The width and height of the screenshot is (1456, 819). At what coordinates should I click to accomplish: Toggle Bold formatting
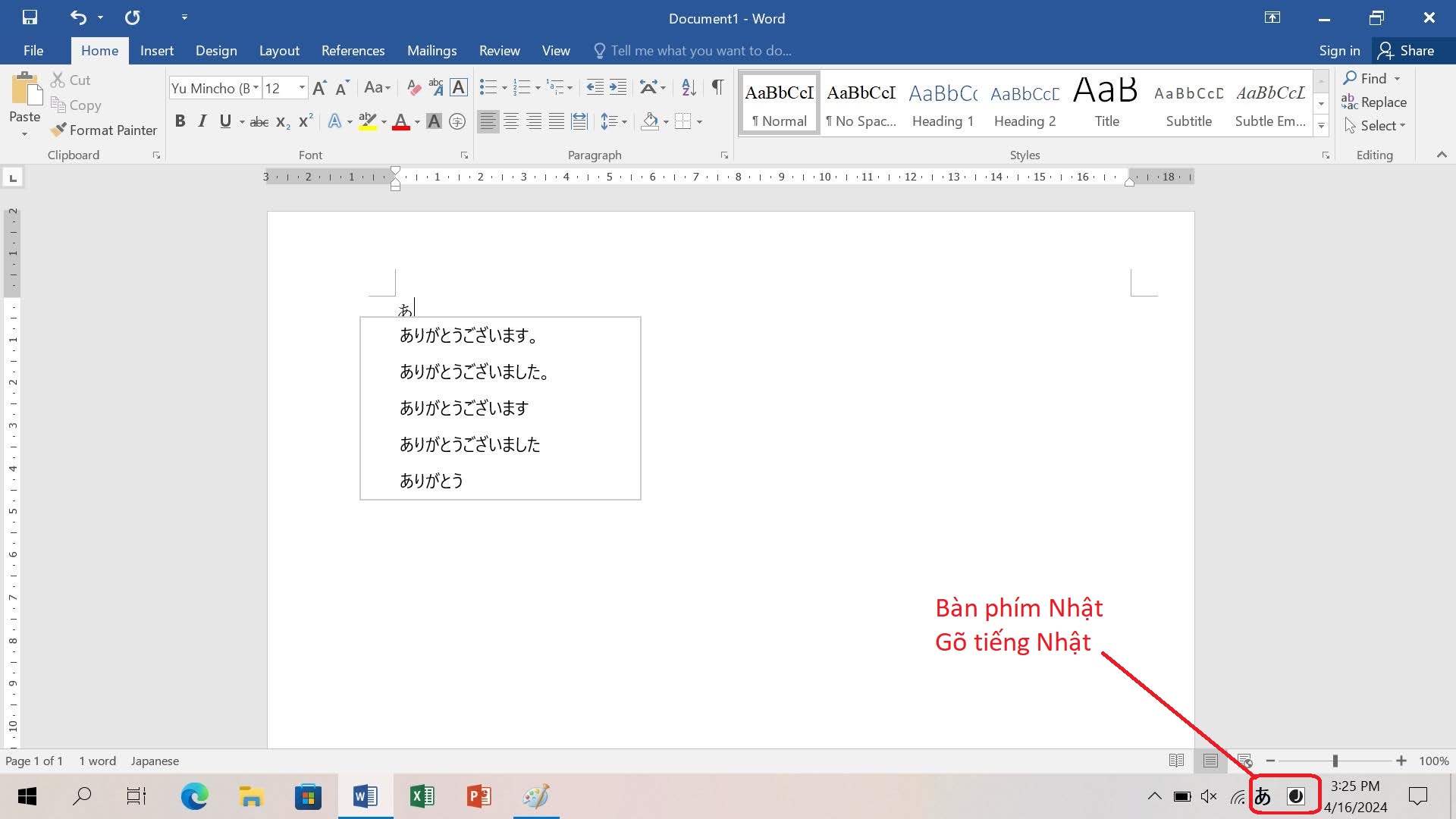[180, 121]
